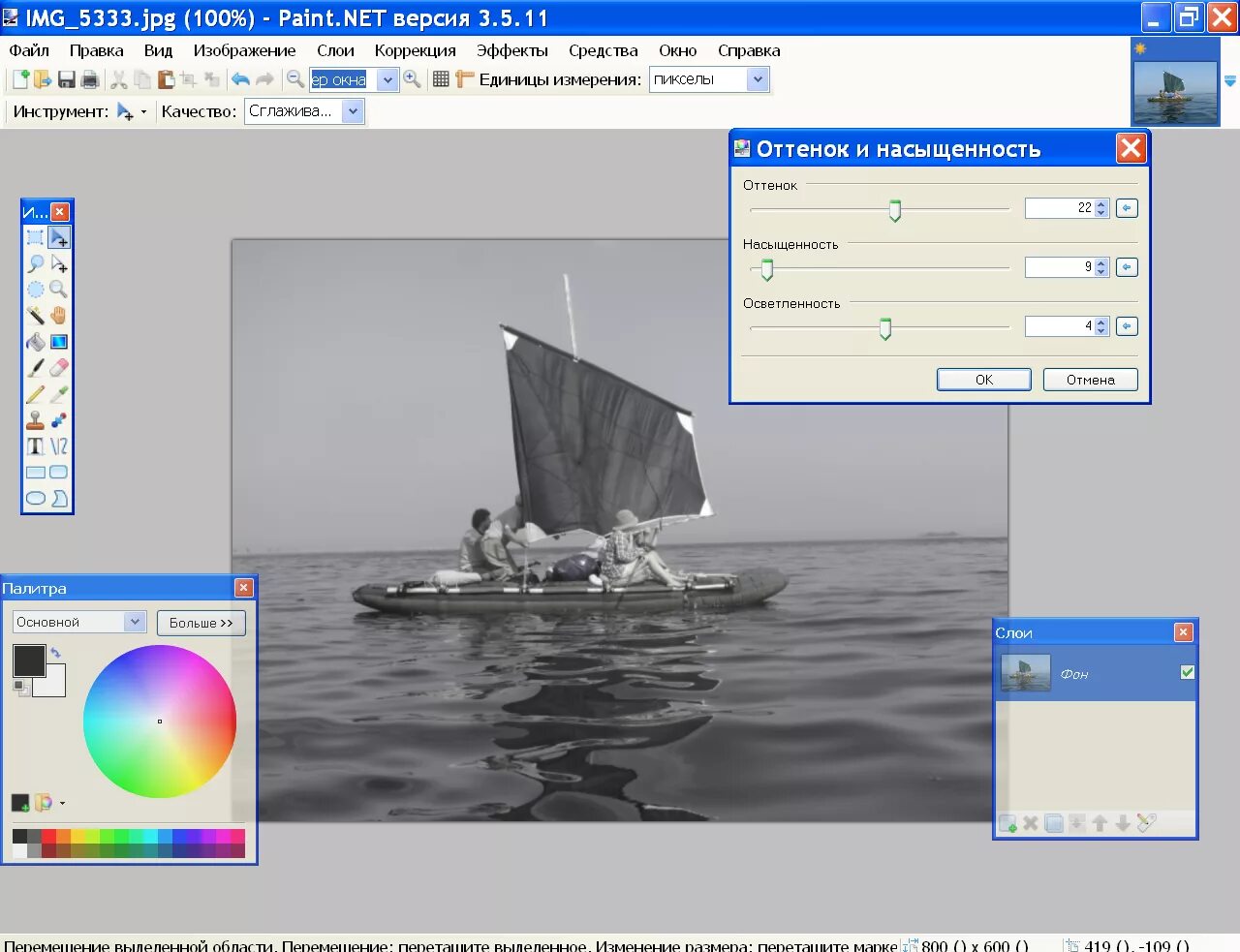Select the Color Picker eyedropper tool
The height and width of the screenshot is (952, 1240).
click(x=59, y=394)
